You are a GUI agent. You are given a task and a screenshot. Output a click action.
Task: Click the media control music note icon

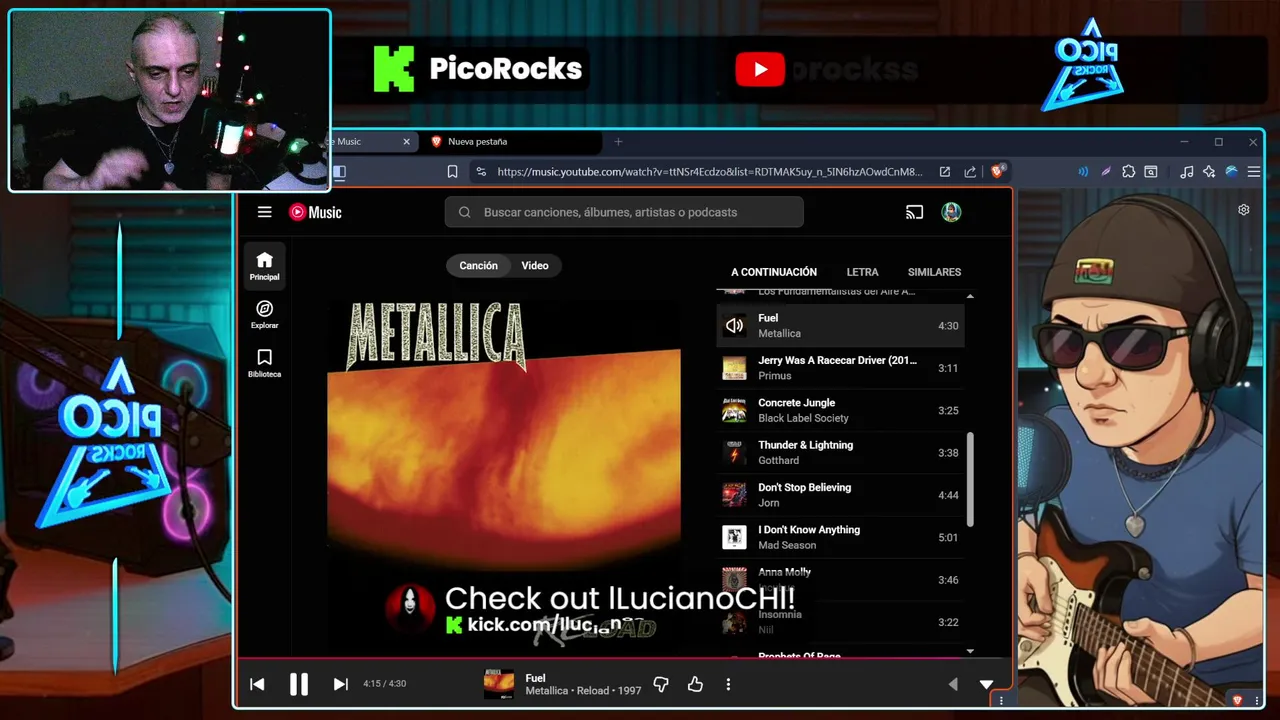[1187, 172]
